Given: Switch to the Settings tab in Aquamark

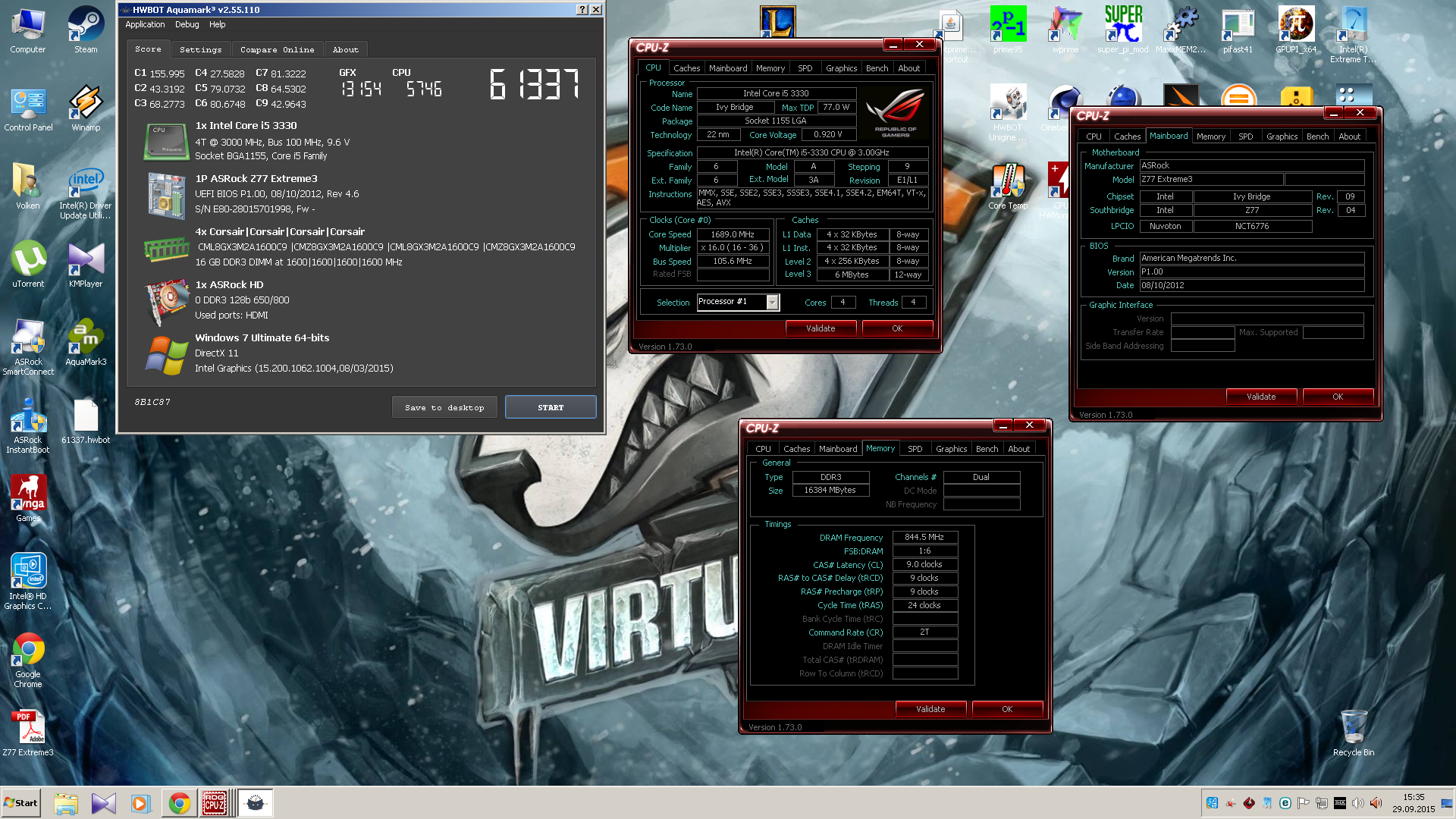Looking at the screenshot, I should click(x=201, y=49).
